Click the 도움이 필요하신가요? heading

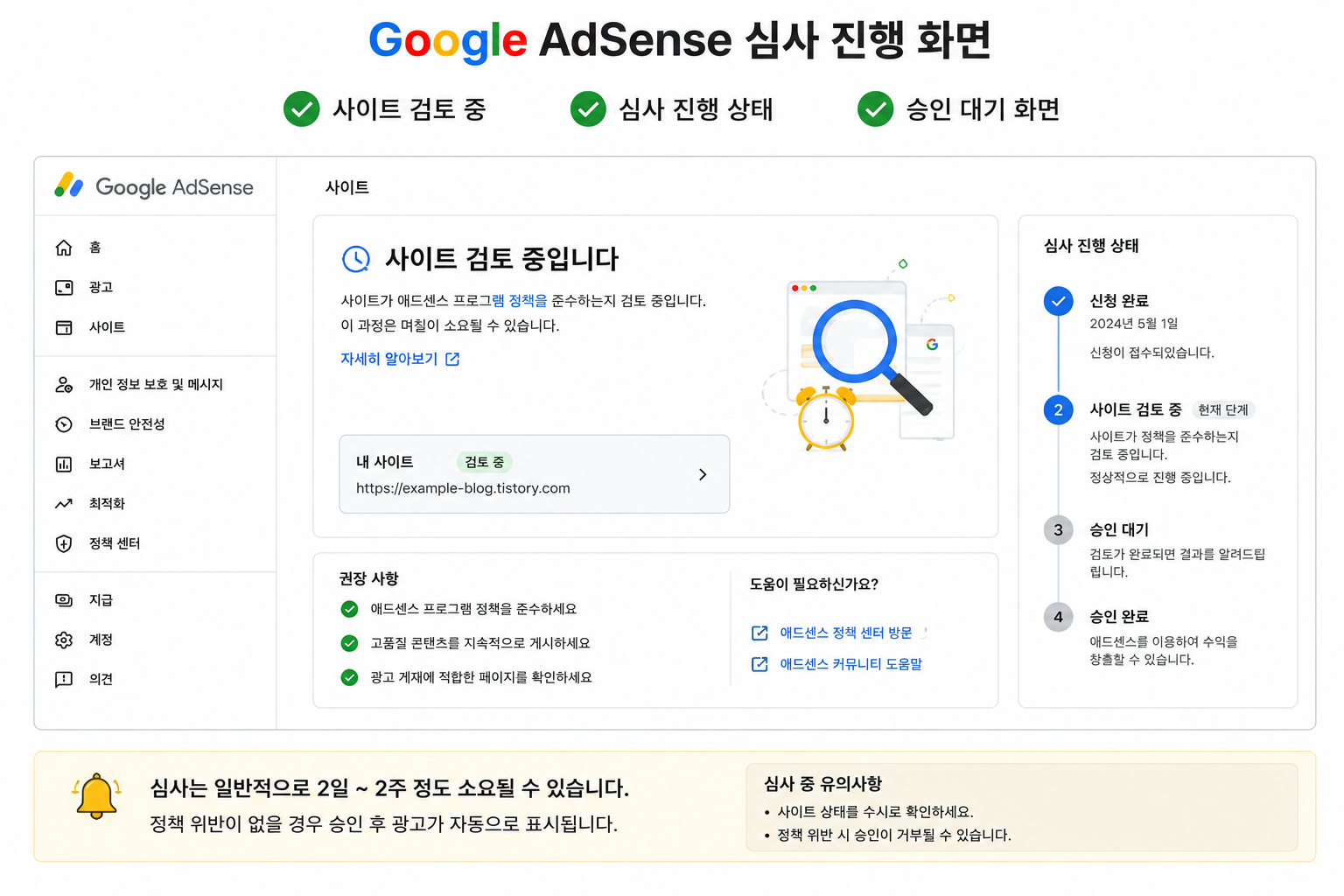[x=814, y=584]
